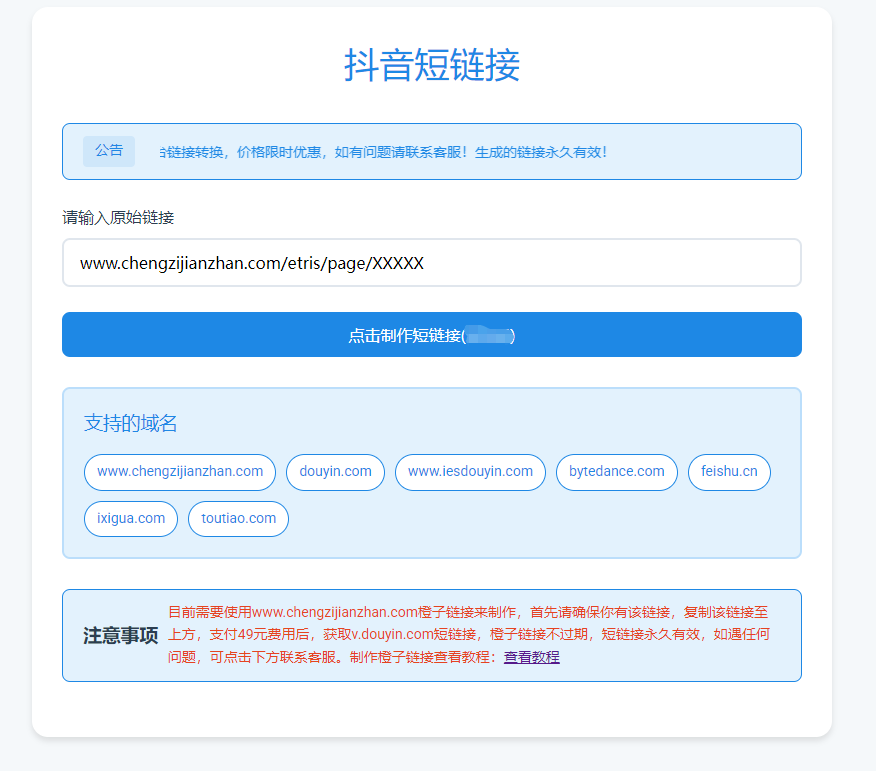
Task: Select the www.iesdouyin.com domain pill
Action: (469, 471)
